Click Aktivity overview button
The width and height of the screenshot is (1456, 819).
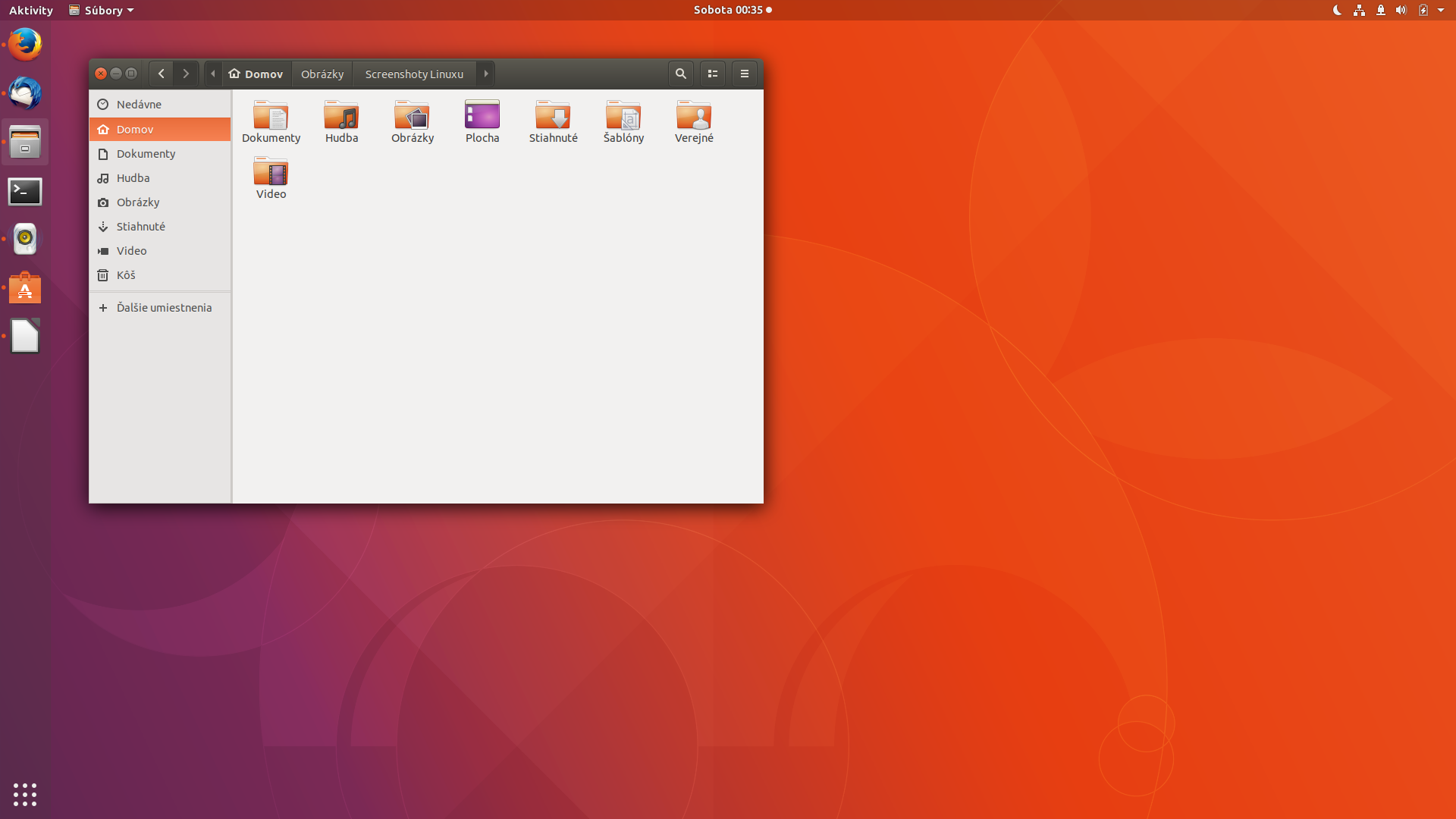click(31, 10)
